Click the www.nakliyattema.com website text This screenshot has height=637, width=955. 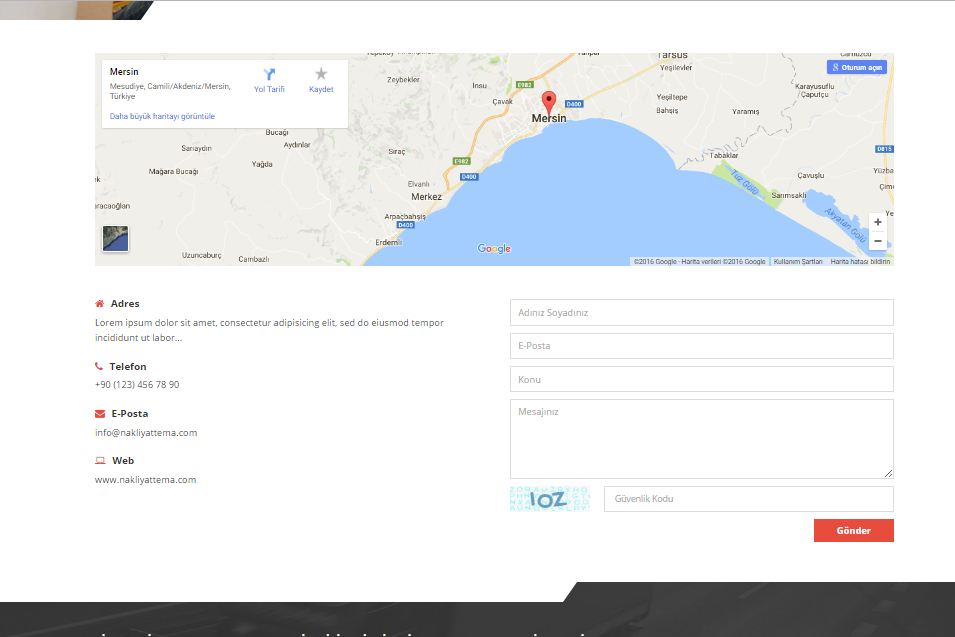click(146, 480)
